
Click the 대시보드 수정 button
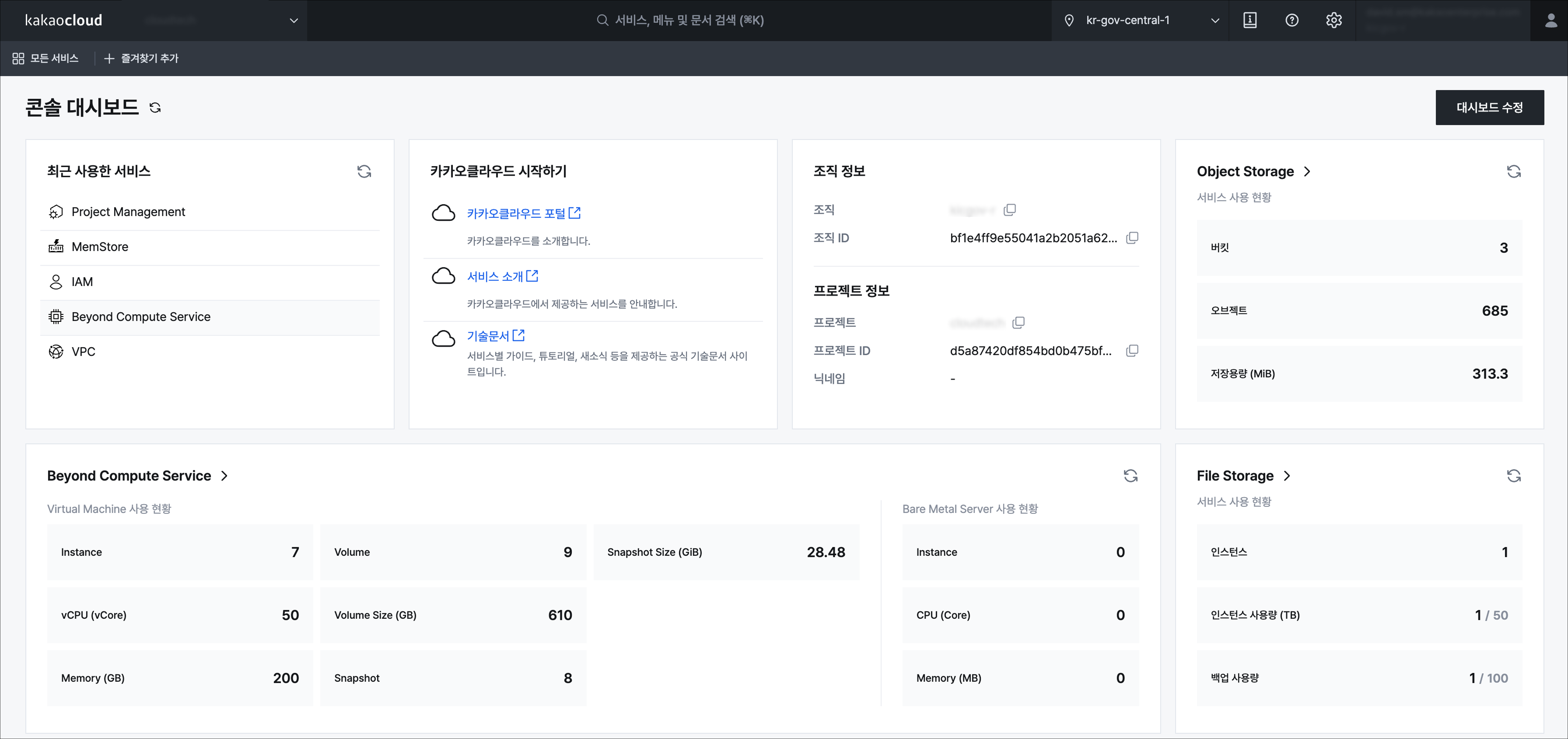coord(1490,108)
